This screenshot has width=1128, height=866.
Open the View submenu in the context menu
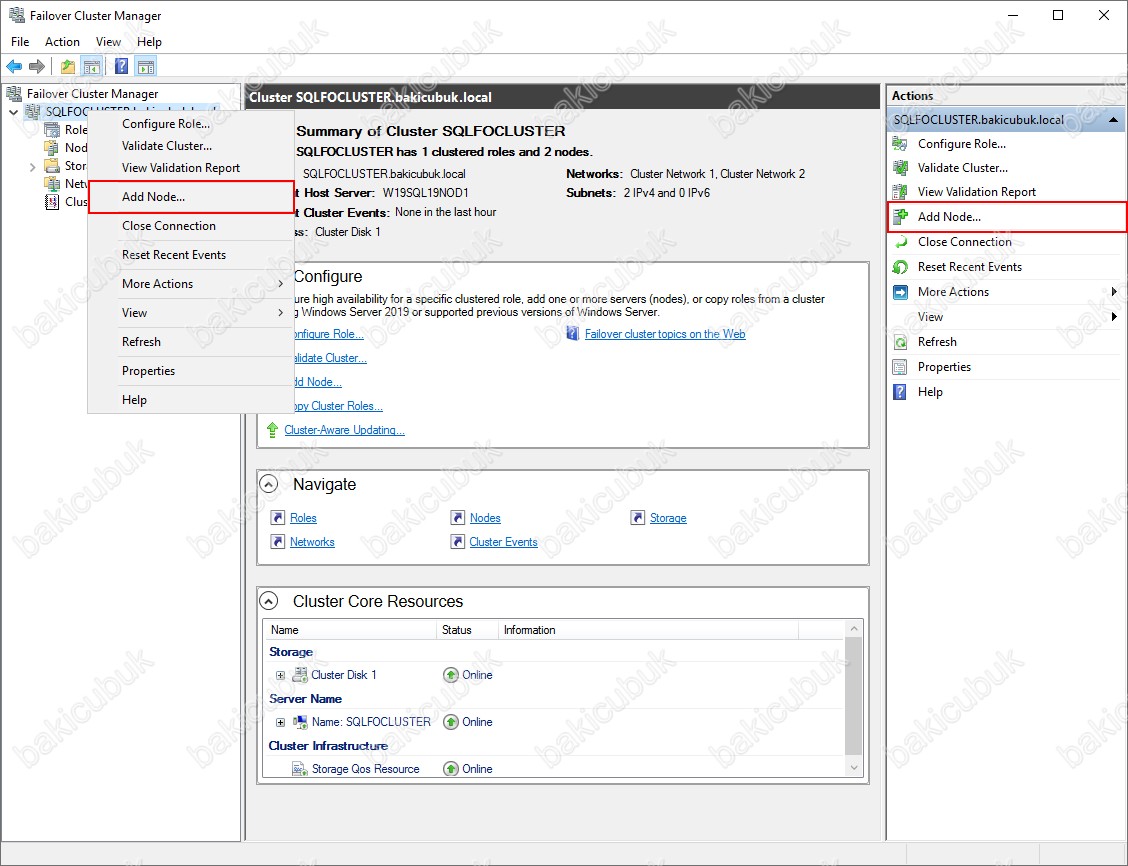click(191, 313)
